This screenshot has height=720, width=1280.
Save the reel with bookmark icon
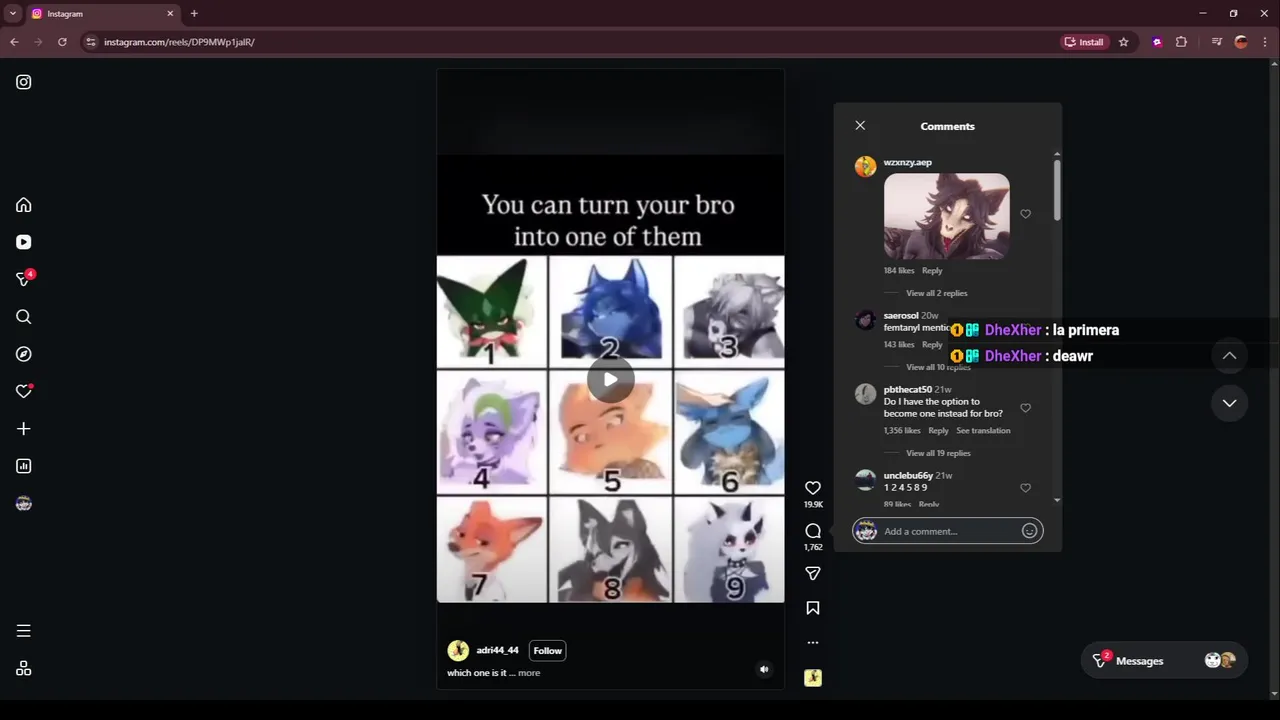813,608
